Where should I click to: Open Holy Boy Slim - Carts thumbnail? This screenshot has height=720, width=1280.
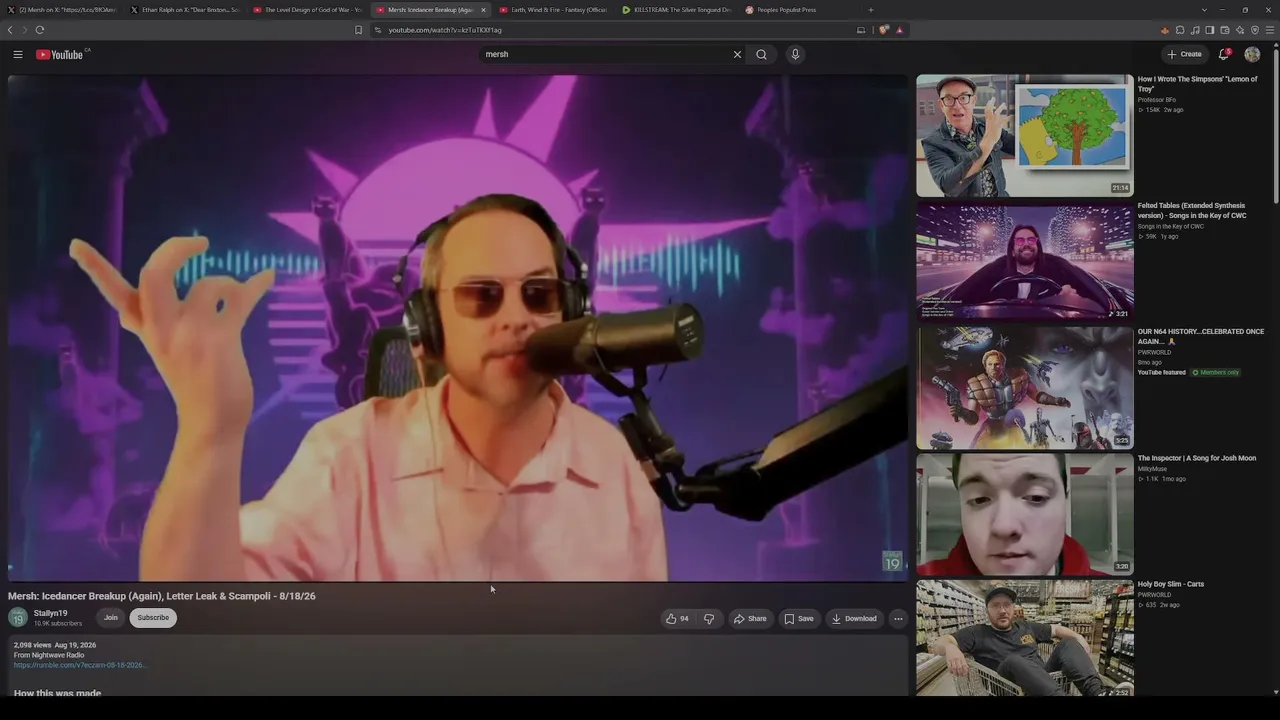pos(1025,638)
